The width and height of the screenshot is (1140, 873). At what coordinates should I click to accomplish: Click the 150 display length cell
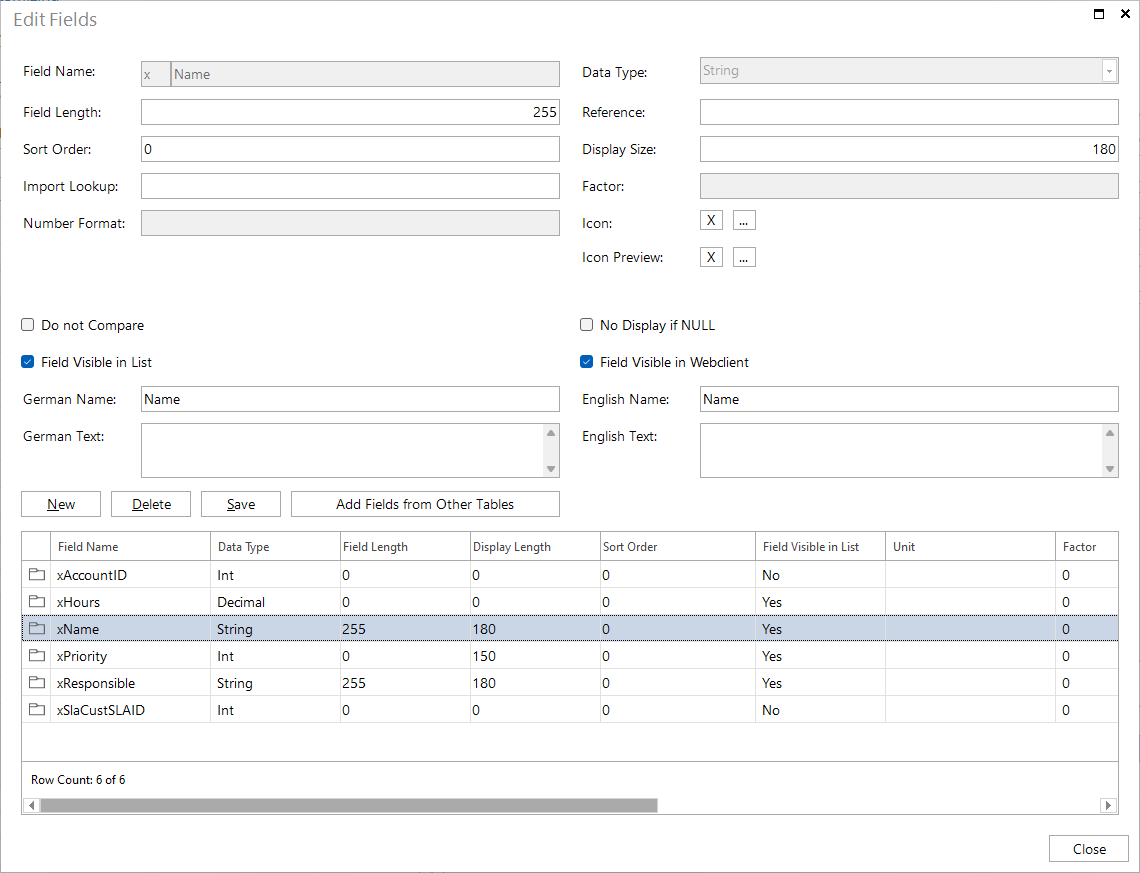534,656
